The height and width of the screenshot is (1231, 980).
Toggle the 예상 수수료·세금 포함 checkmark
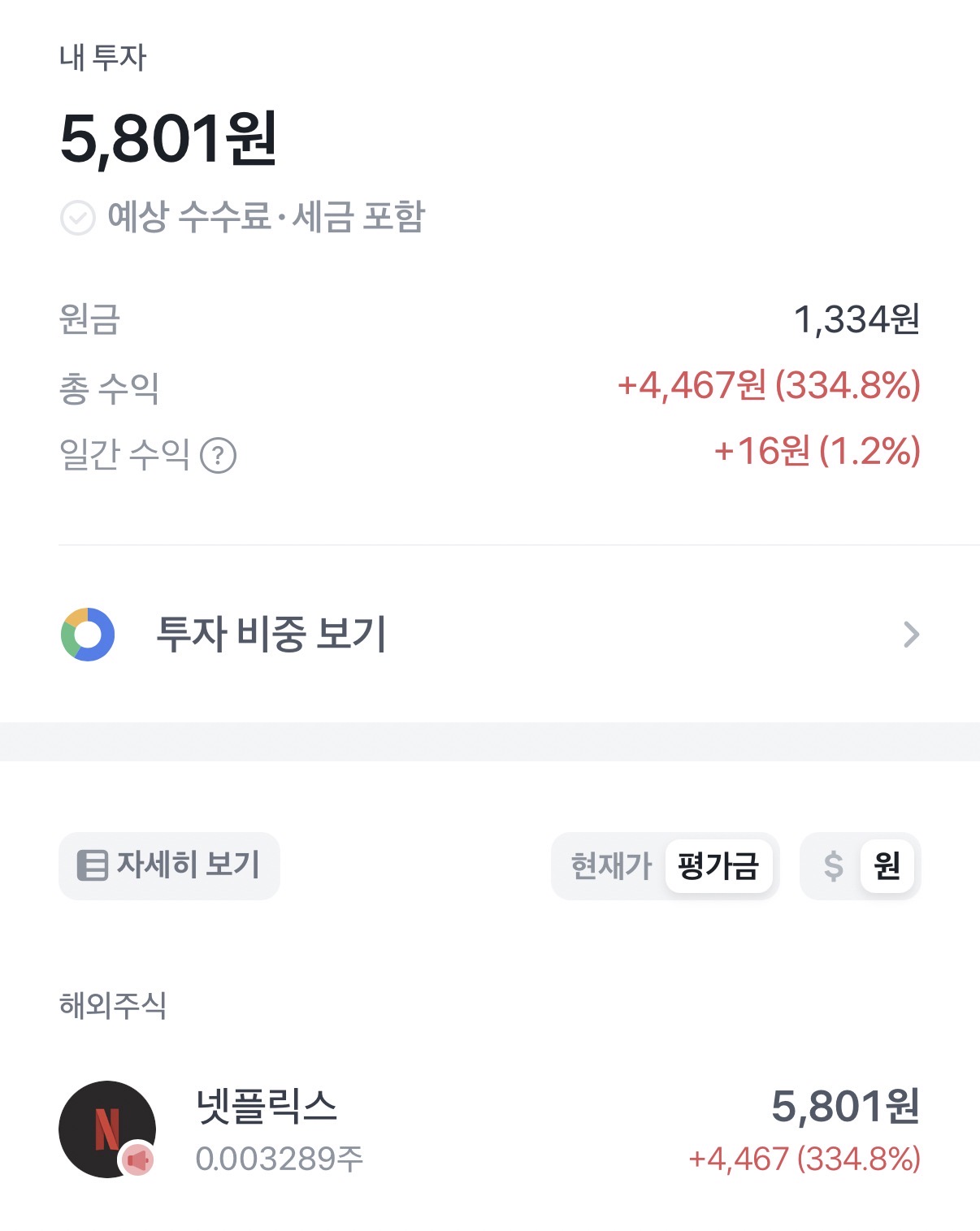coord(78,218)
